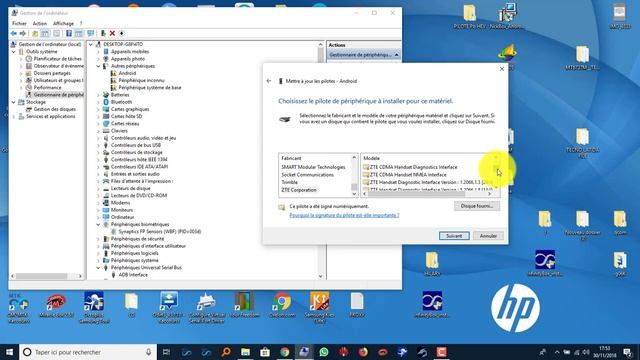Screen dimensions: 640x360
Task: Click the red C app icon in the taskbar
Action: point(441,352)
